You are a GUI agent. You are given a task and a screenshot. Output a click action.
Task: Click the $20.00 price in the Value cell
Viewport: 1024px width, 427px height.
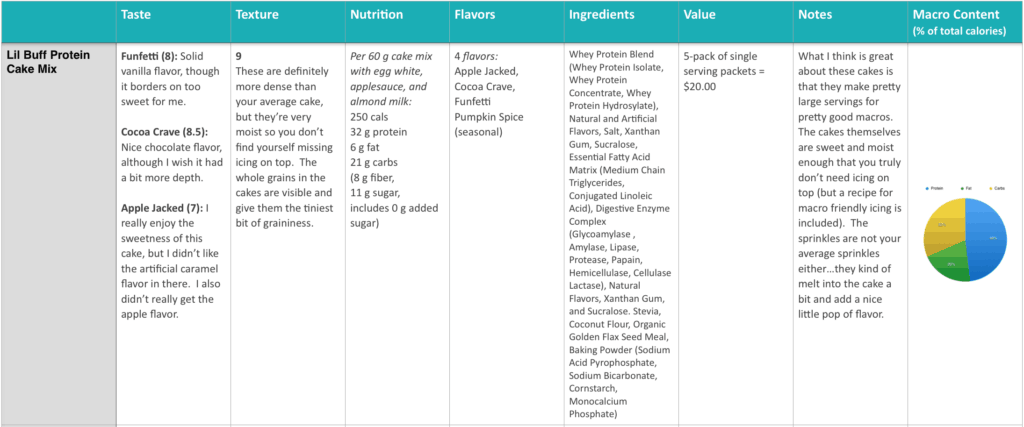[x=699, y=86]
